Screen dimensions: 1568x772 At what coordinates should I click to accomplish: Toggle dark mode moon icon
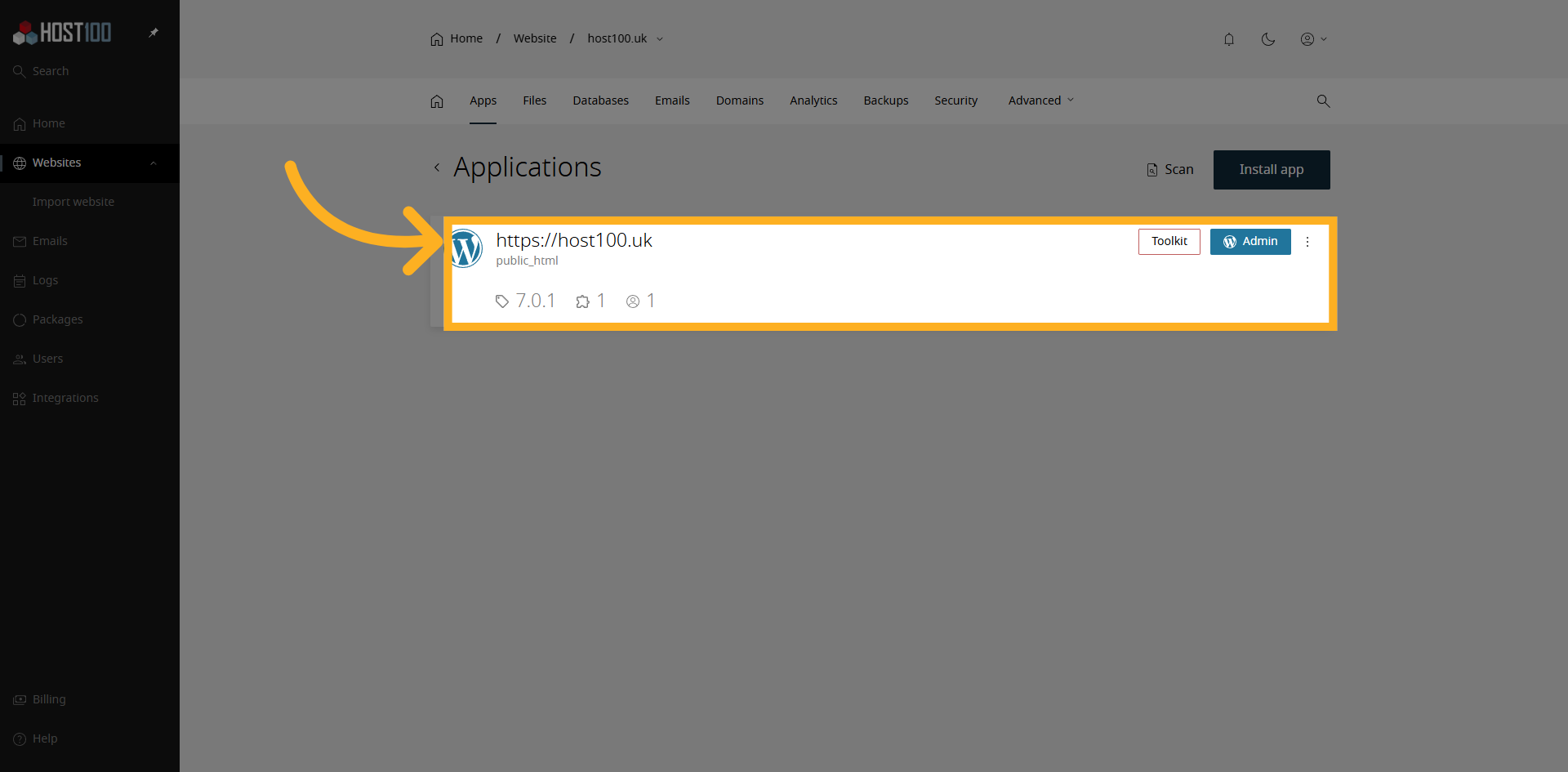click(x=1268, y=39)
